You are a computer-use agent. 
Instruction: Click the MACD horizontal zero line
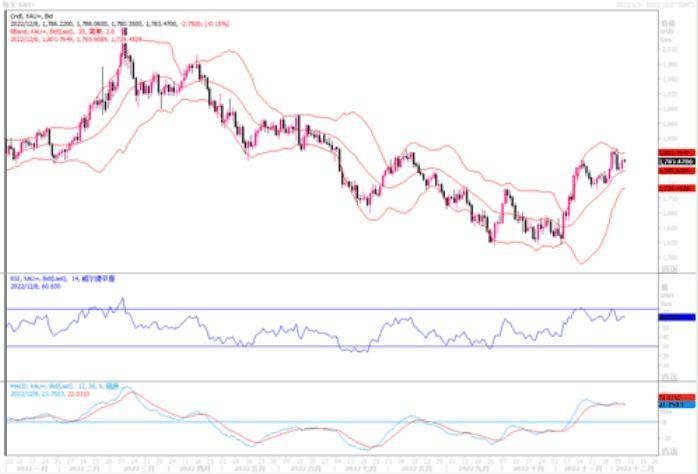click(300, 421)
